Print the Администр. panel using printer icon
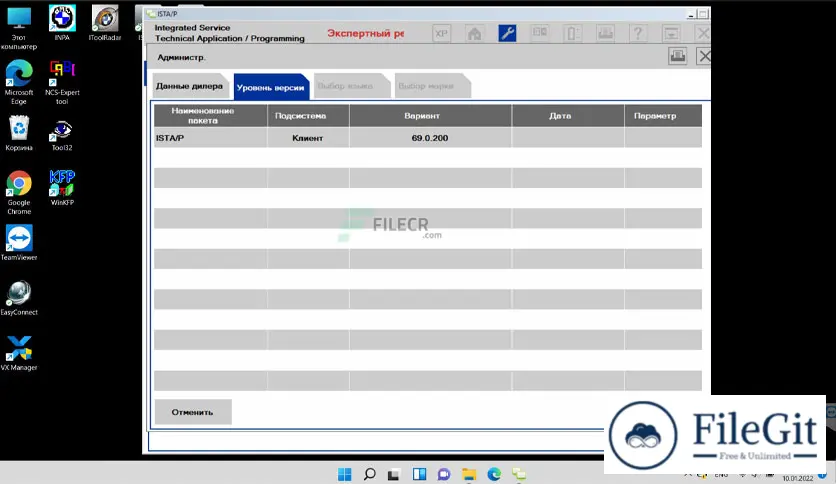Screen dimensions: 836x484 (x=678, y=56)
